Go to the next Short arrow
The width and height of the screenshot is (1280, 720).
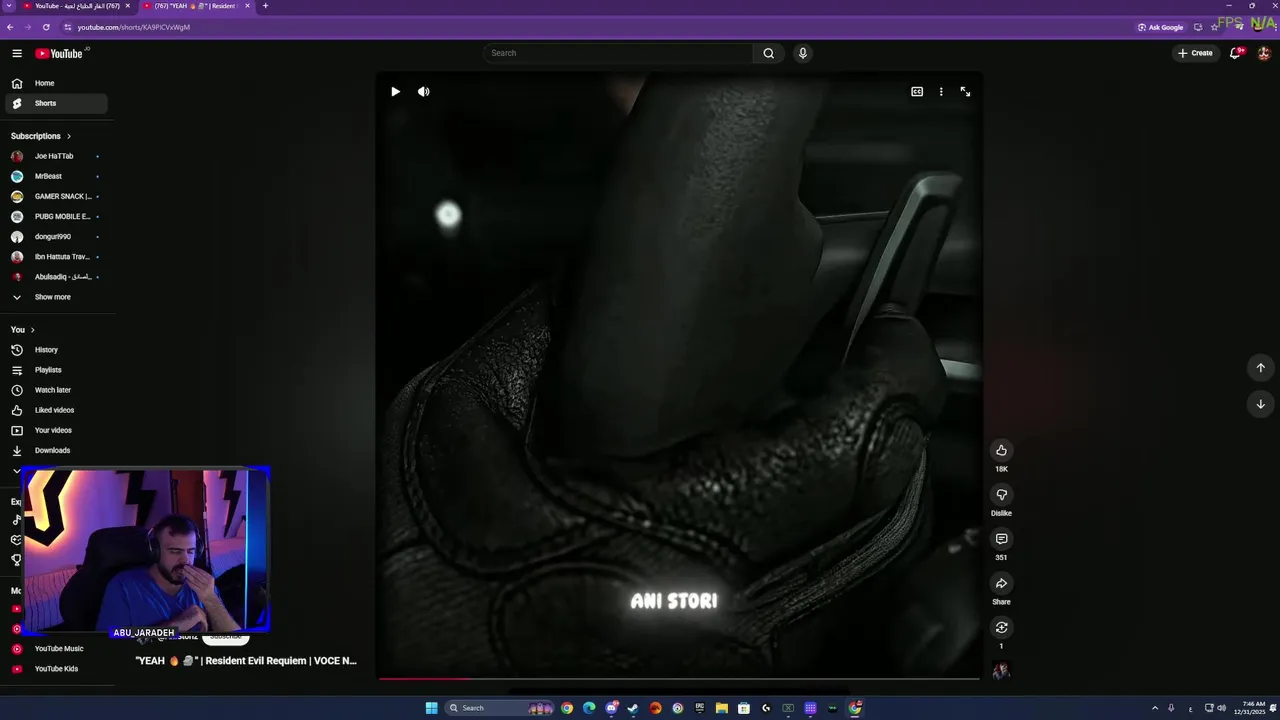1260,404
